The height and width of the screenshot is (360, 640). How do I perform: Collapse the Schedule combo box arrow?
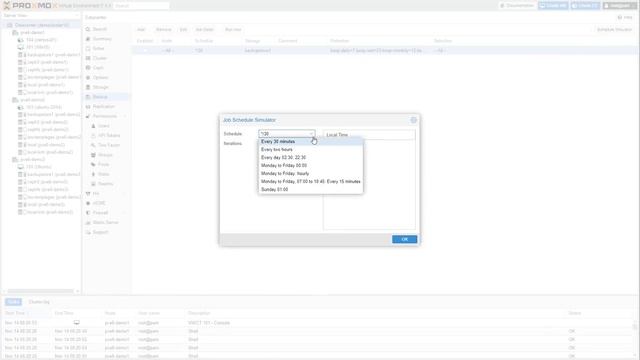(311, 134)
